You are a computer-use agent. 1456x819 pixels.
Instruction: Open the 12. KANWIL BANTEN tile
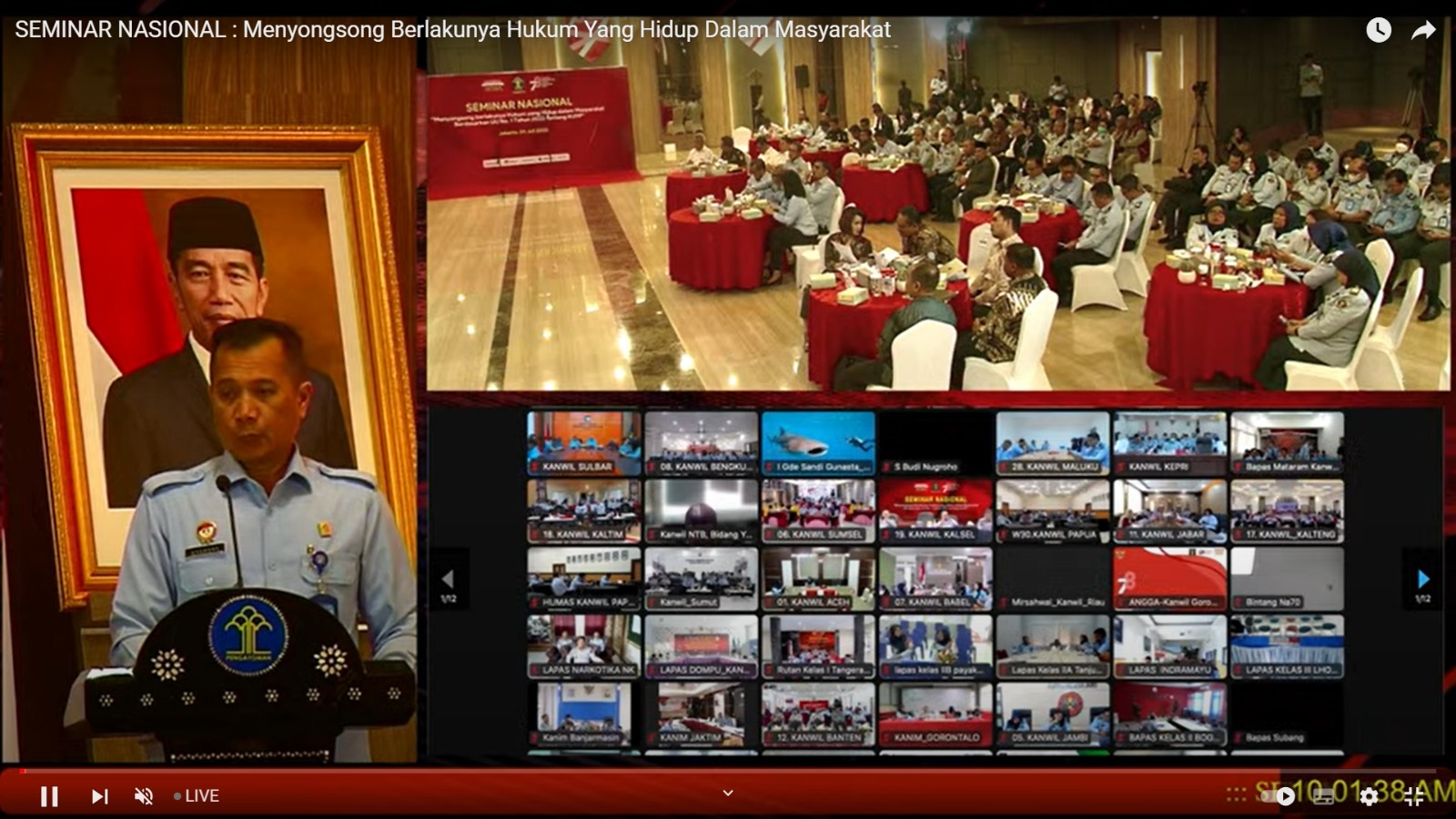pos(818,714)
